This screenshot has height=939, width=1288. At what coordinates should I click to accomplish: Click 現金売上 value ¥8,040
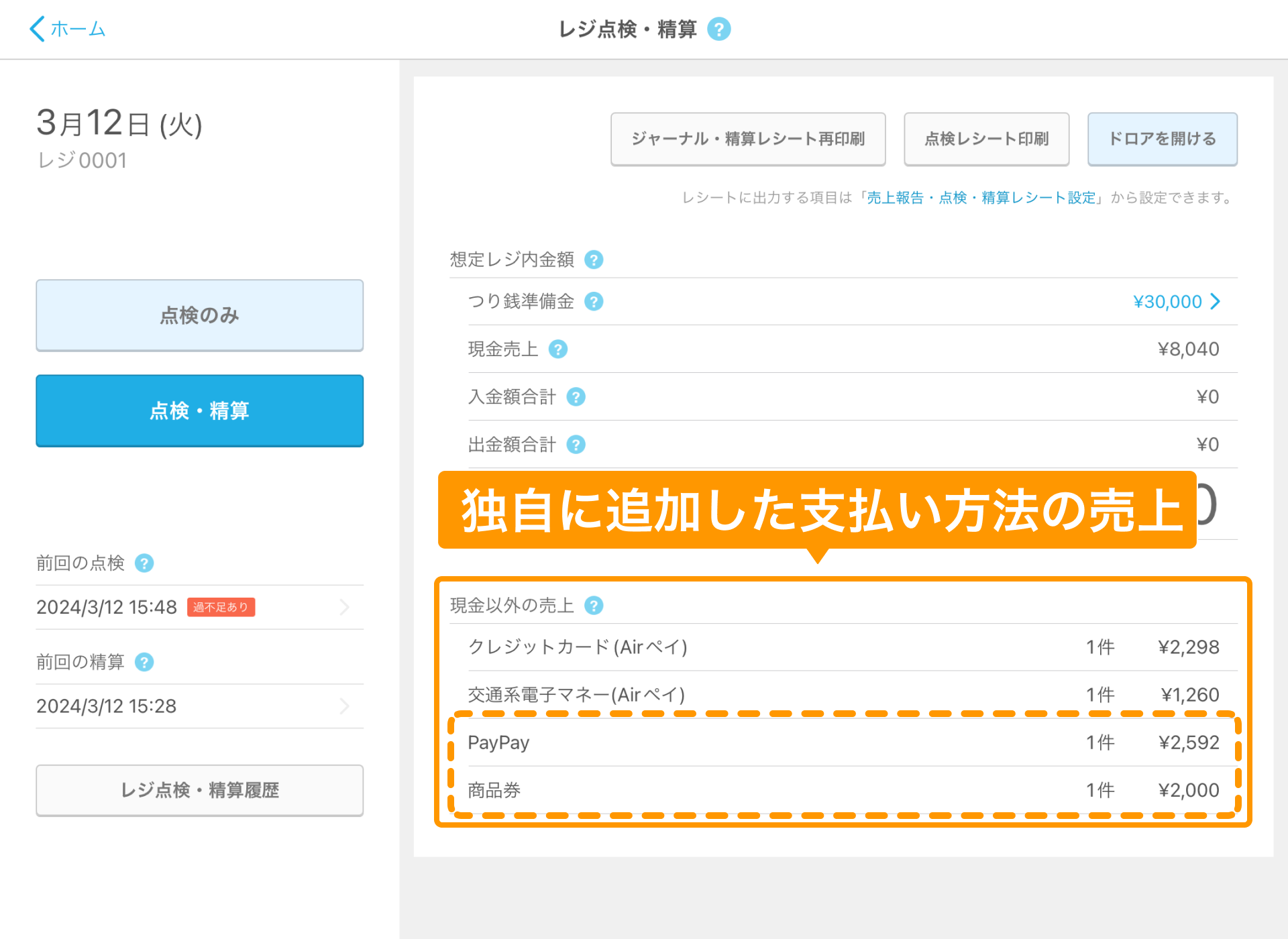pyautogui.click(x=1188, y=349)
